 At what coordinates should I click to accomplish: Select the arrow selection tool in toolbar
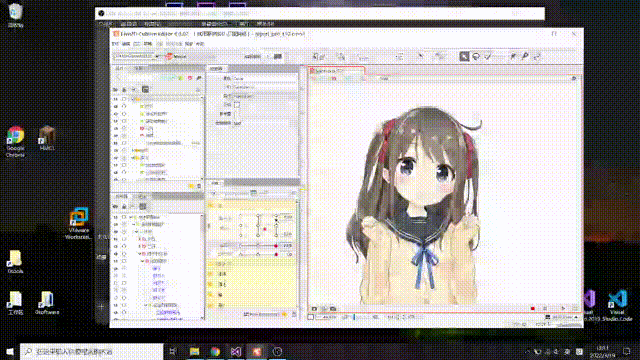point(464,56)
